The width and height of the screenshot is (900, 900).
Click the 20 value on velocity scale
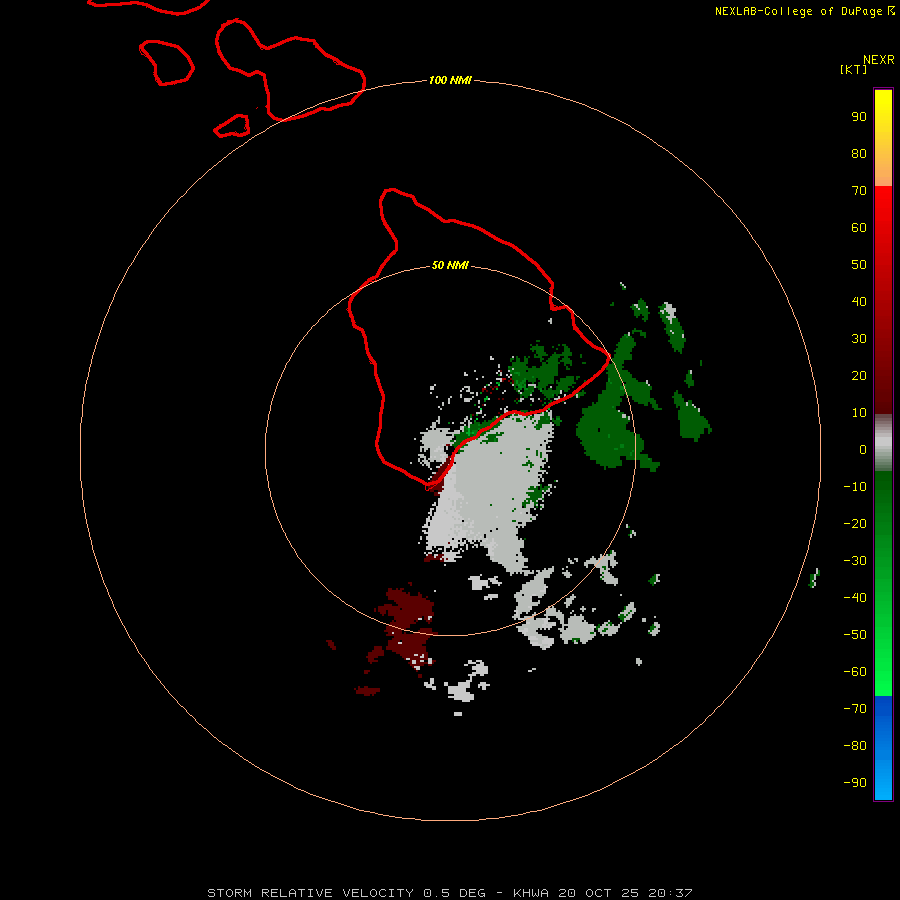coord(859,375)
